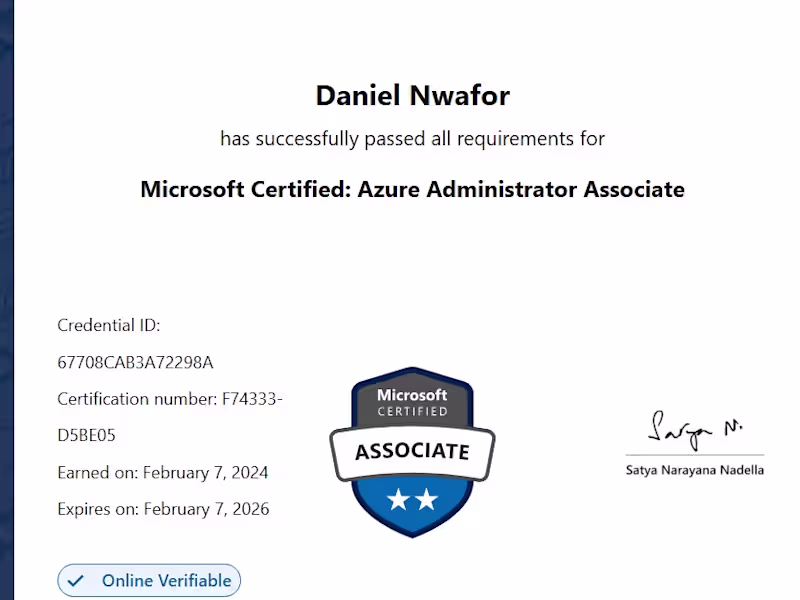The image size is (800, 600).
Task: Click the checkmark icon in Online Verifiable
Action: (76, 581)
